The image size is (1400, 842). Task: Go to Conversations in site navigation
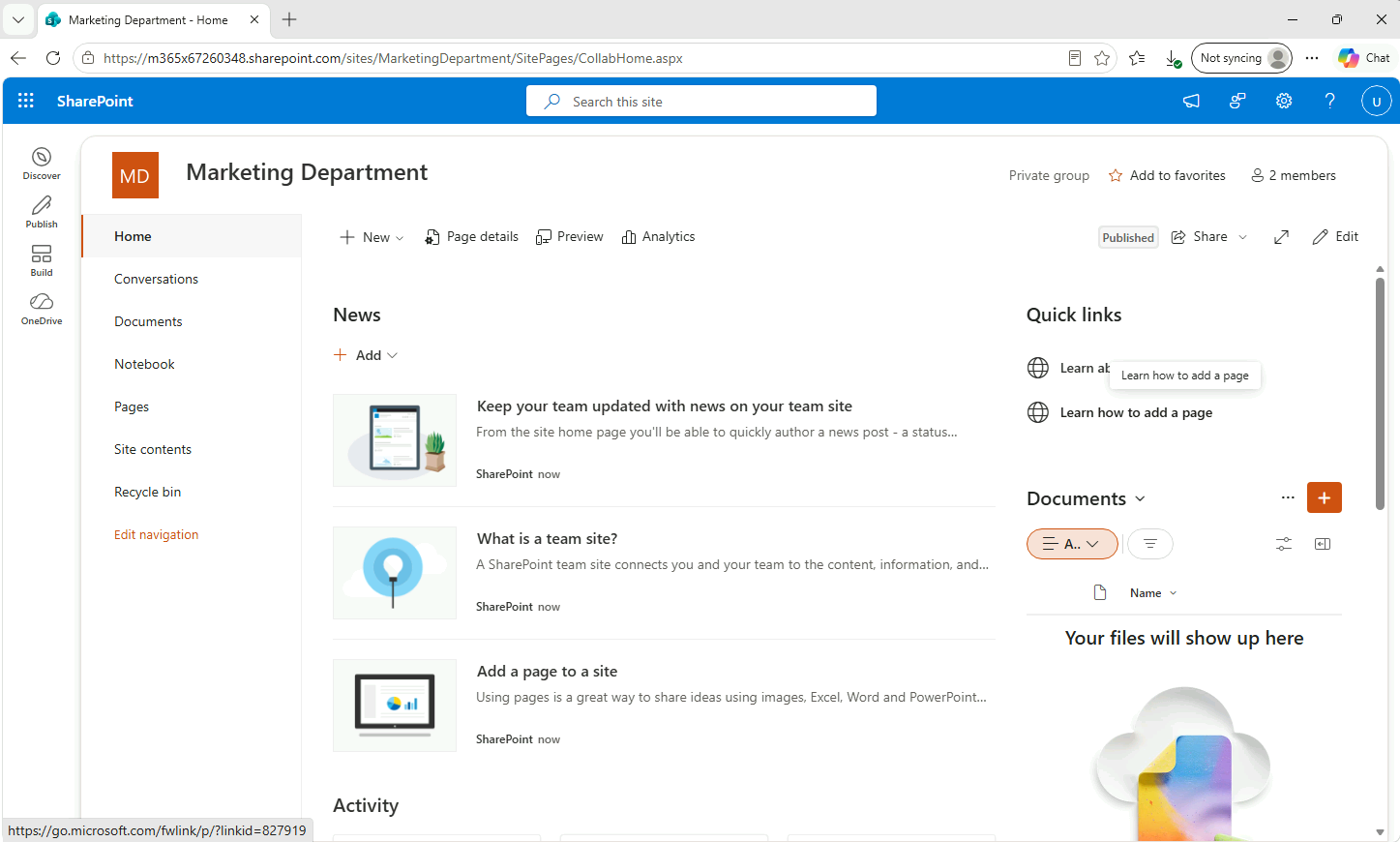[156, 279]
